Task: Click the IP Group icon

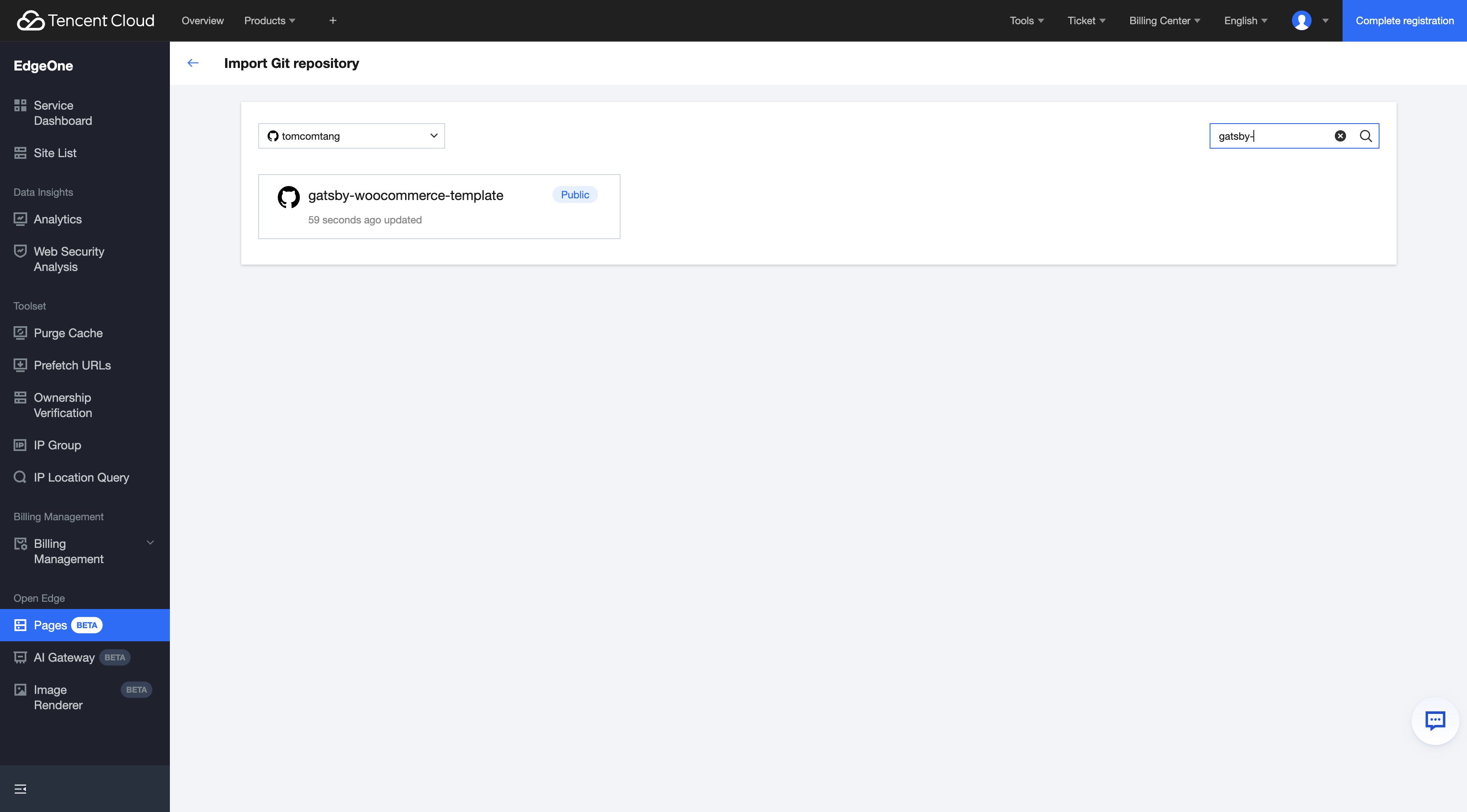Action: (x=20, y=445)
